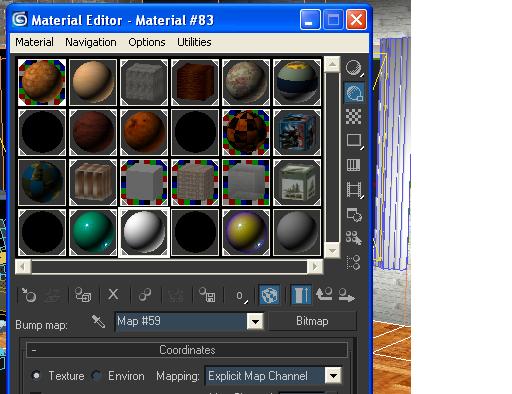Click the Sample Type sphere icon

coord(354,68)
